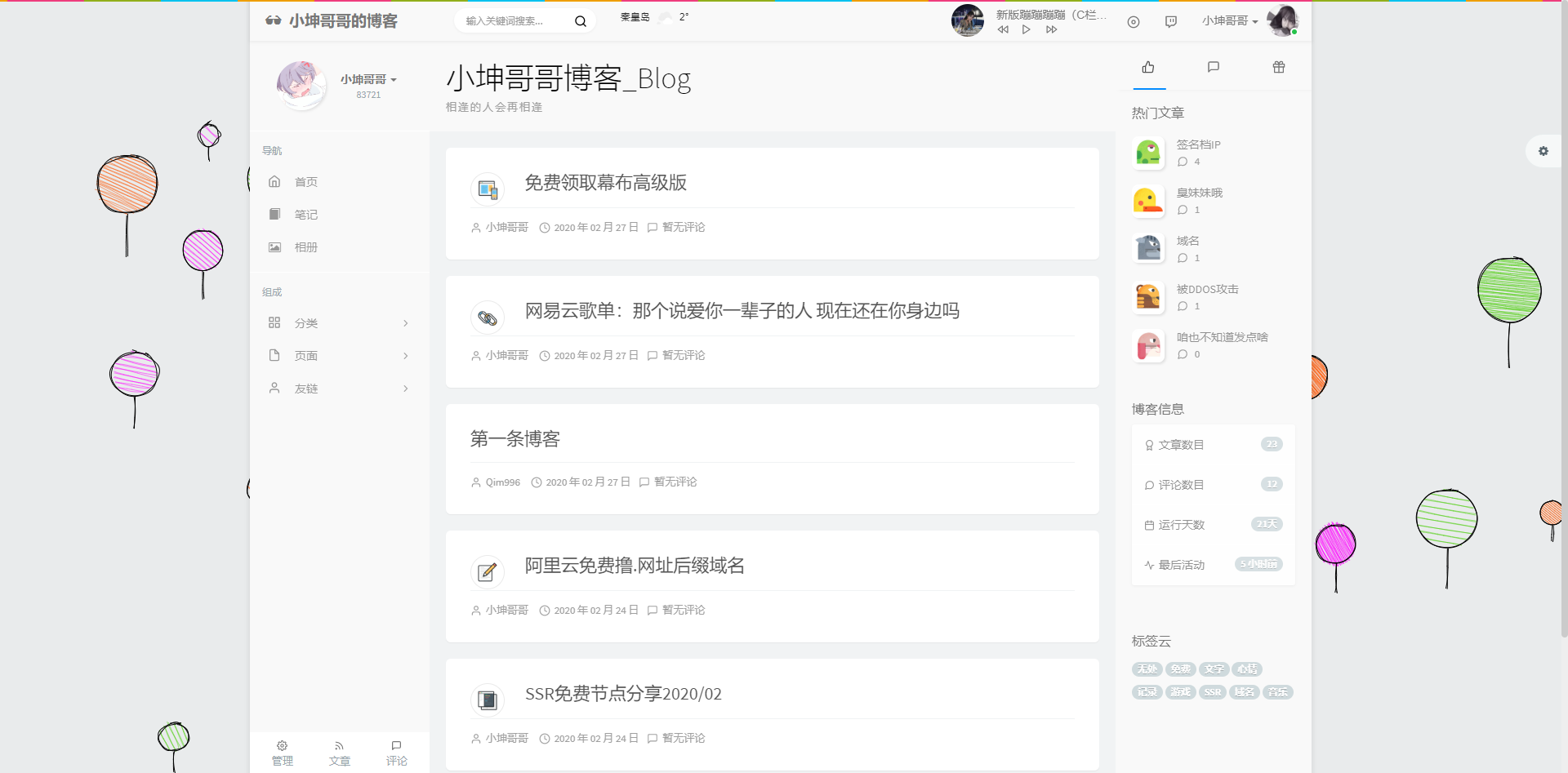Click the 无处 tag
This screenshot has width=1568, height=773.
[1147, 669]
